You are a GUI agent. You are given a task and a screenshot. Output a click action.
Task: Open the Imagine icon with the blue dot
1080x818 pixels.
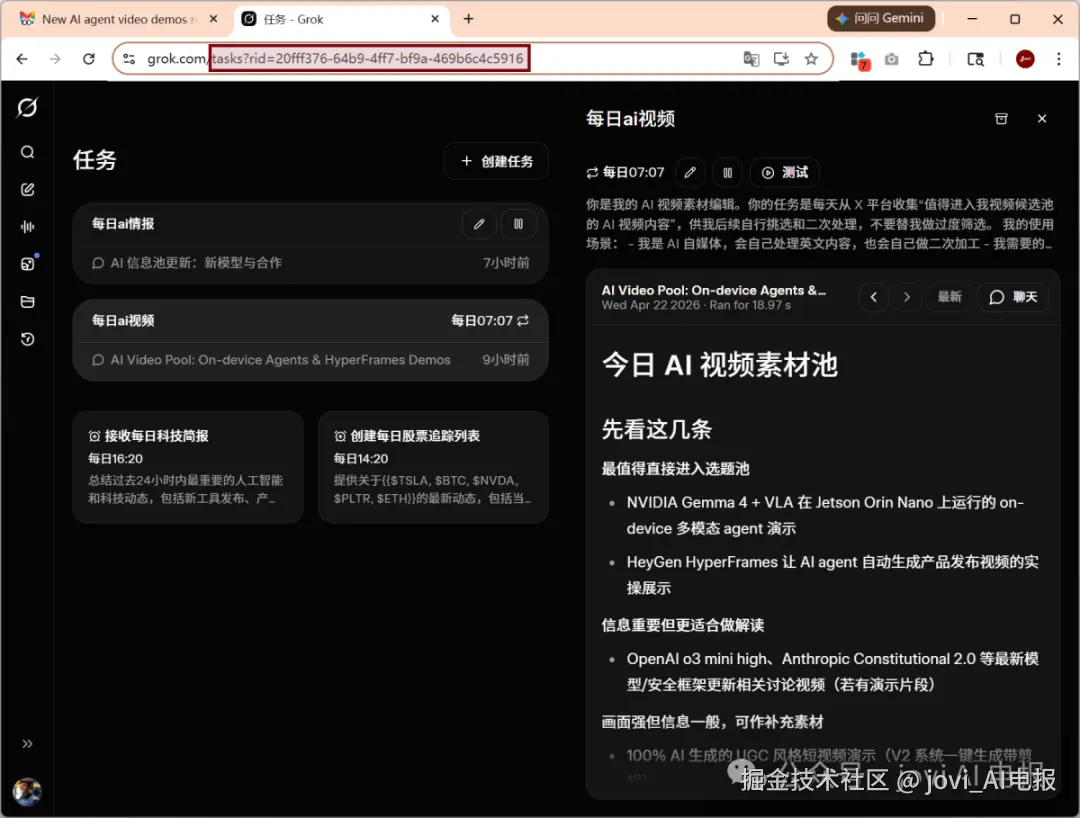[28, 264]
